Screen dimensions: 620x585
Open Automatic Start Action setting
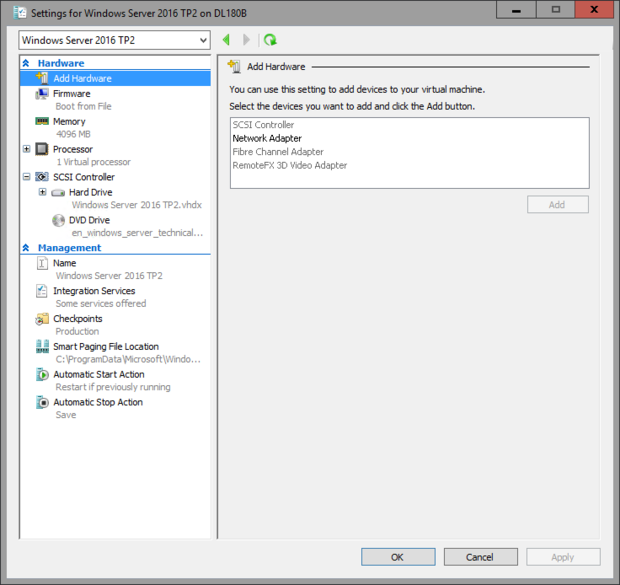(99, 374)
